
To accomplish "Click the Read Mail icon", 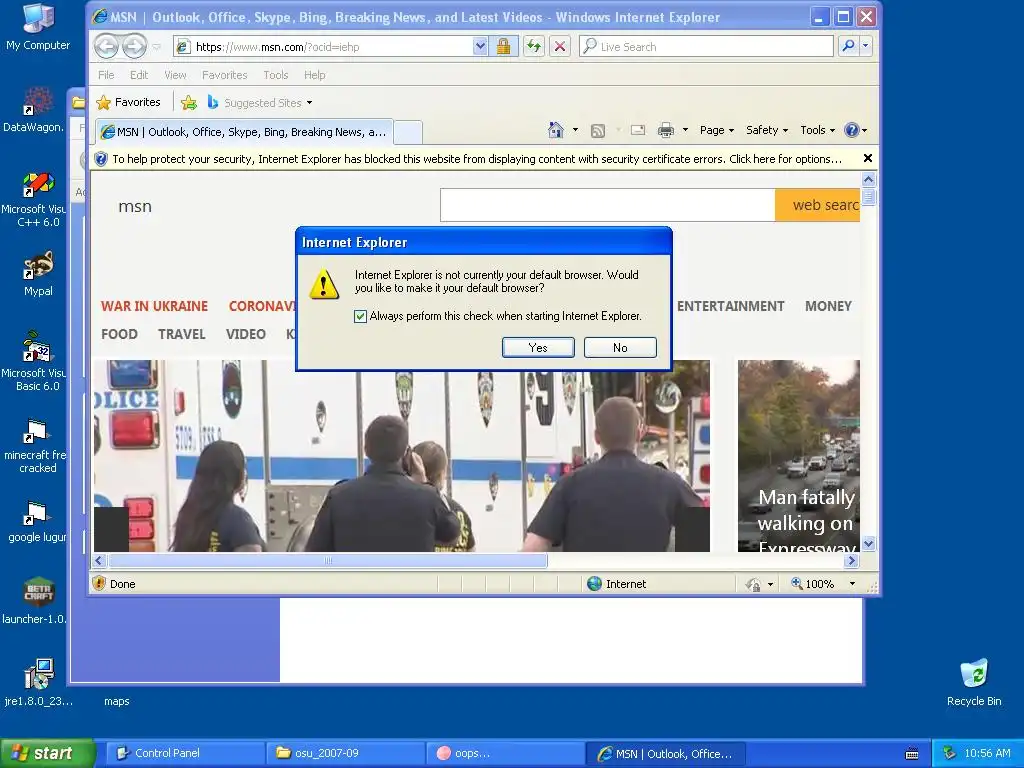I will [638, 130].
